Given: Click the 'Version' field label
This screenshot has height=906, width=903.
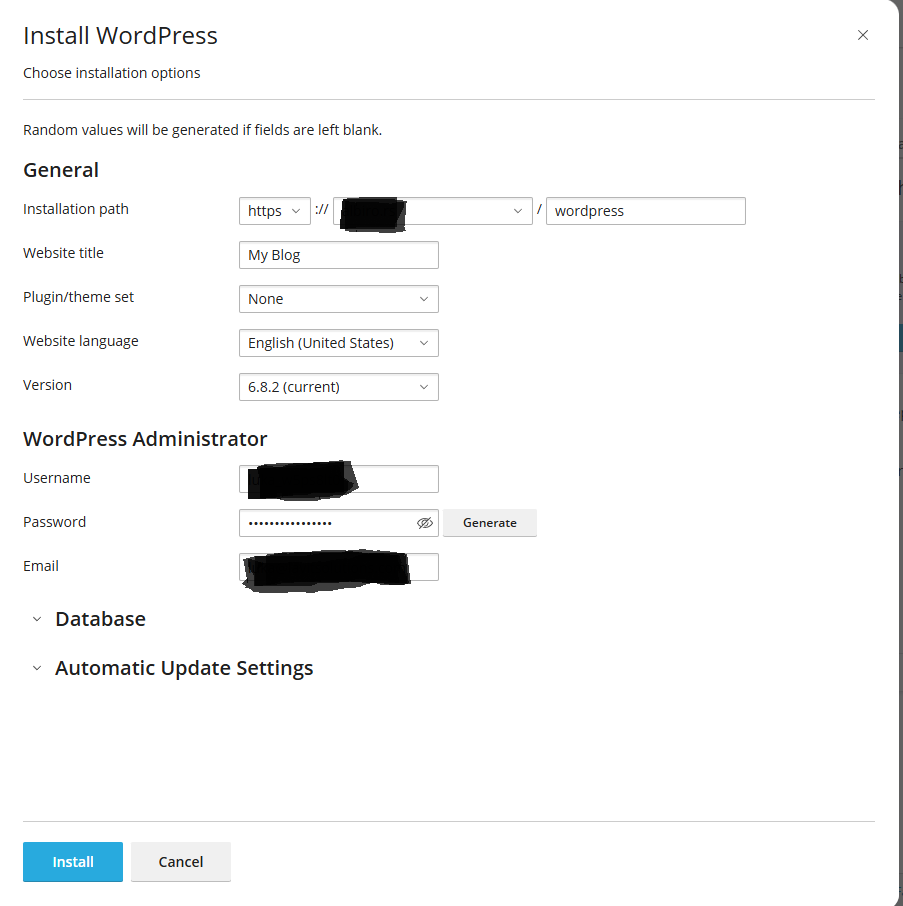Looking at the screenshot, I should (47, 385).
